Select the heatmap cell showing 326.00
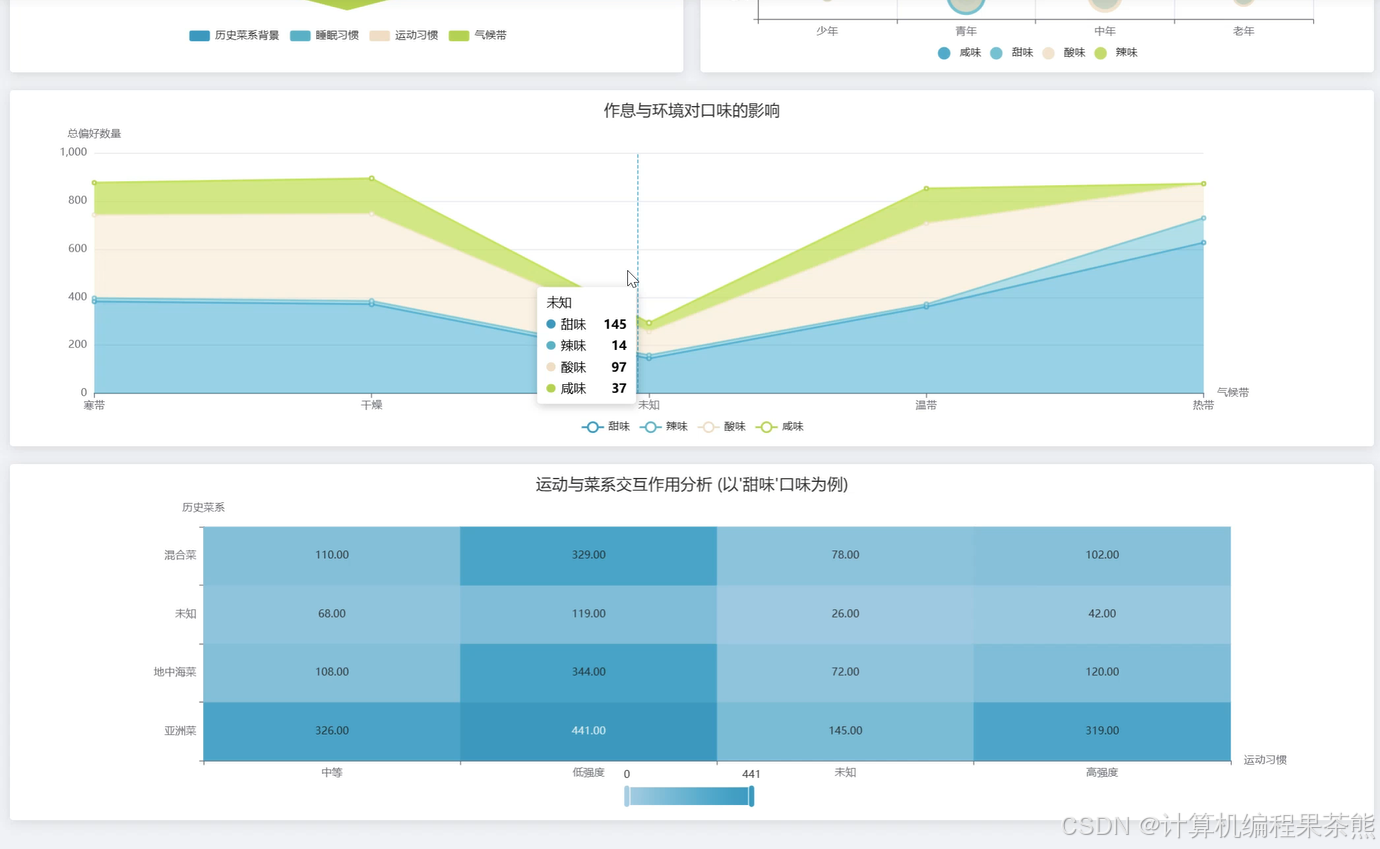 pos(332,731)
